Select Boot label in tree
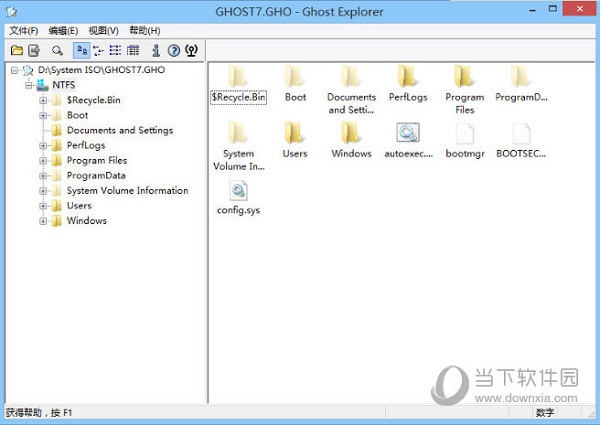The height and width of the screenshot is (425, 600). coord(77,115)
